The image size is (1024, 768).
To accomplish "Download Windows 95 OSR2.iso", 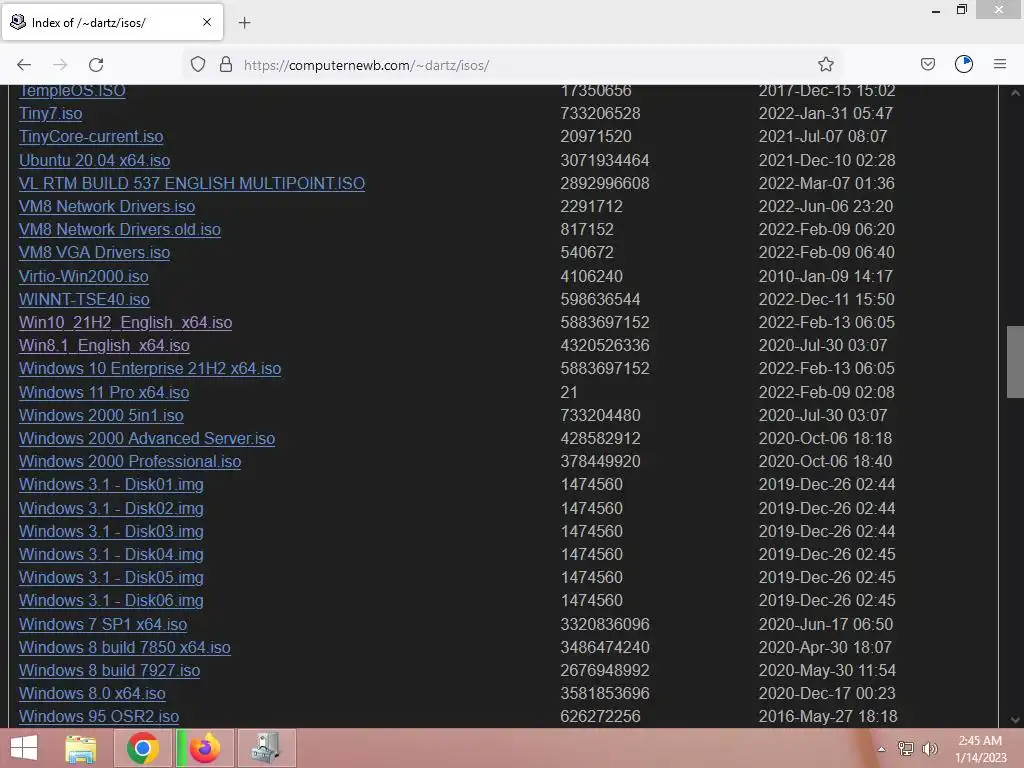I will click(x=99, y=716).
